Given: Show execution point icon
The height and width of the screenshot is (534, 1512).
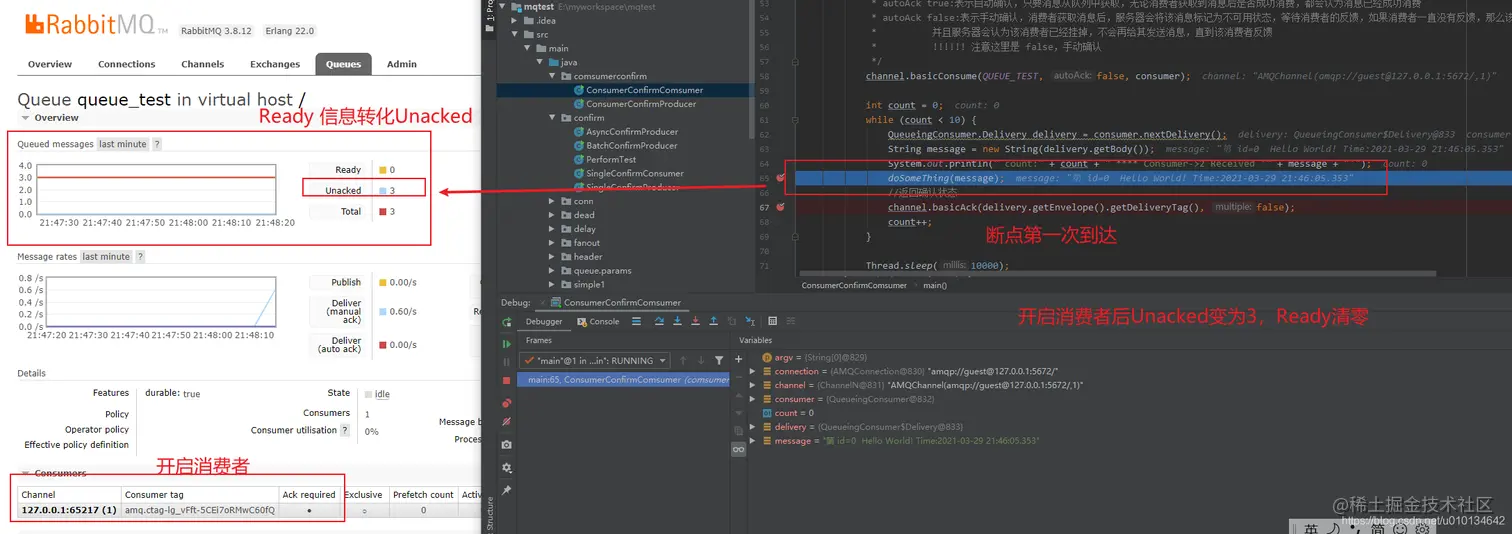Looking at the screenshot, I should click(637, 321).
